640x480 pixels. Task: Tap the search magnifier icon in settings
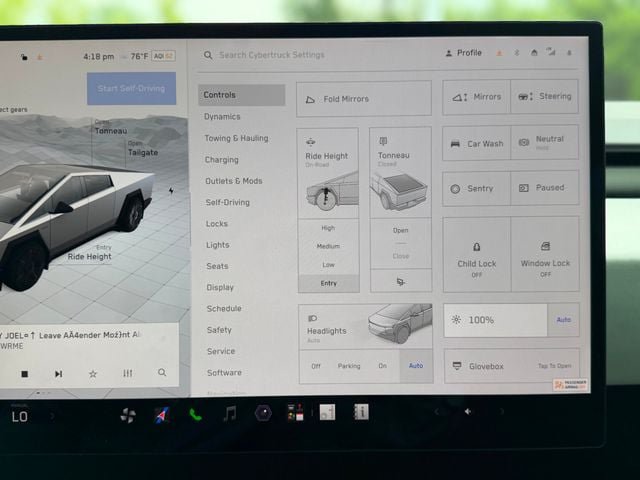click(x=208, y=55)
